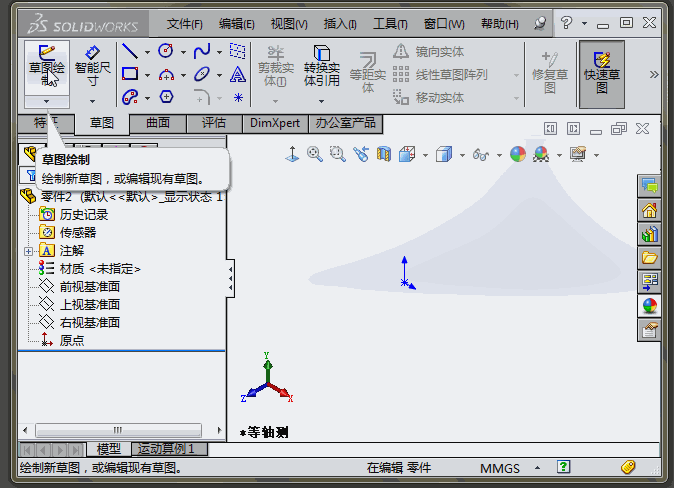Expand dropdown below 智能尺寸 button
Image resolution: width=674 pixels, height=488 pixels.
coord(92,101)
